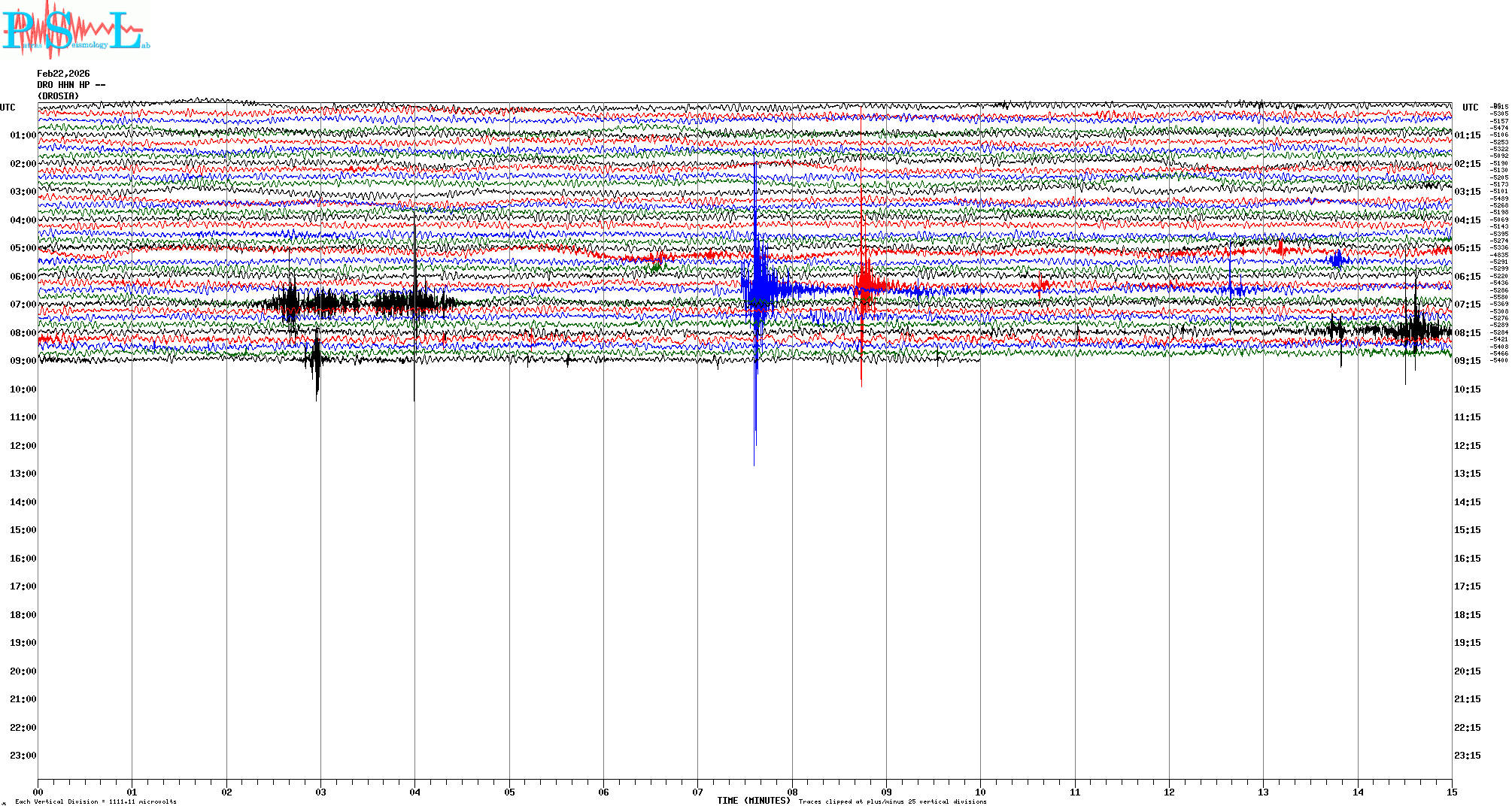Image resolution: width=1512 pixels, height=812 pixels.
Task: Click the Feb22,2026 date label
Action: (63, 74)
